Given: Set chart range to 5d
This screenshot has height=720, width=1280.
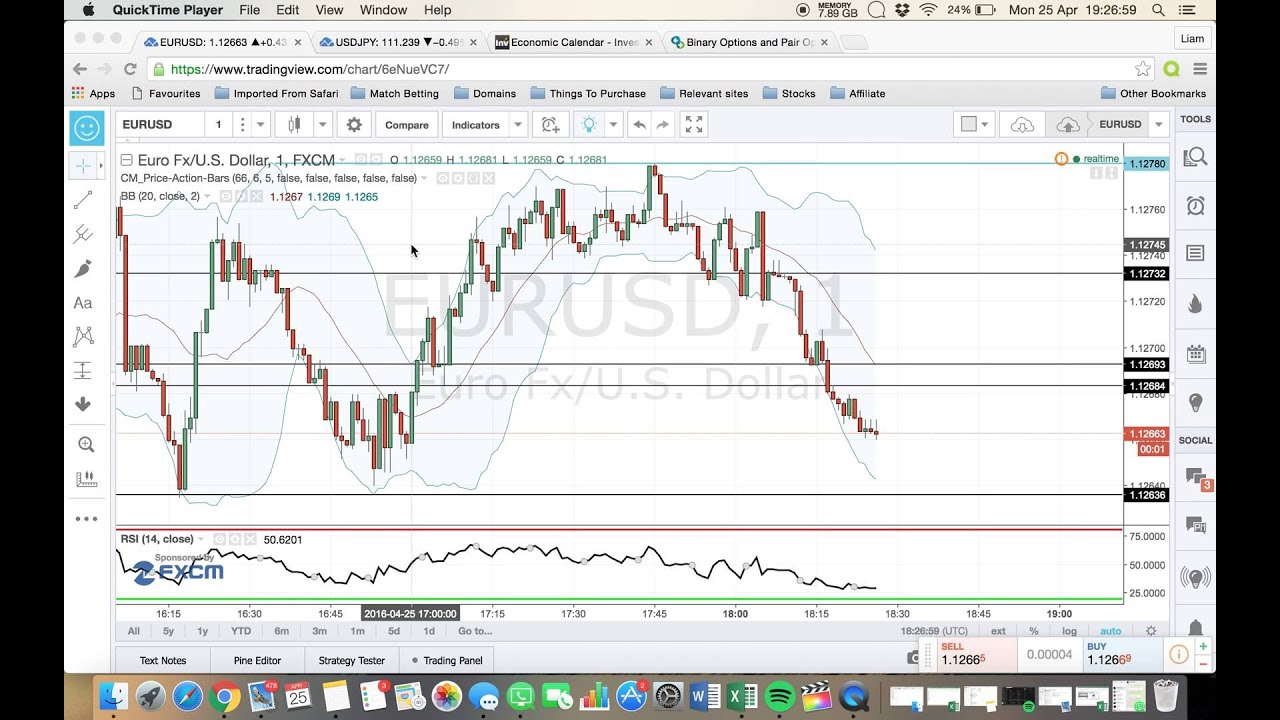Looking at the screenshot, I should [x=394, y=631].
